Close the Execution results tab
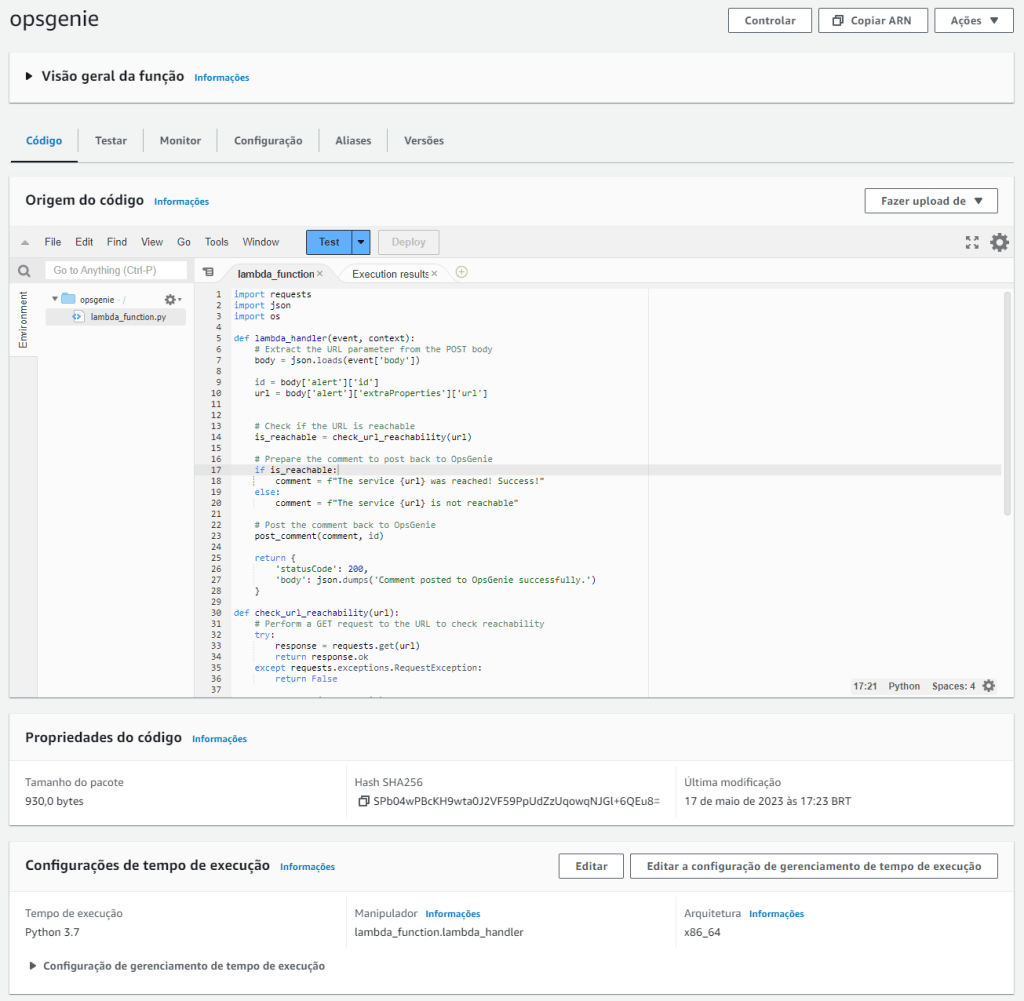 (435, 273)
